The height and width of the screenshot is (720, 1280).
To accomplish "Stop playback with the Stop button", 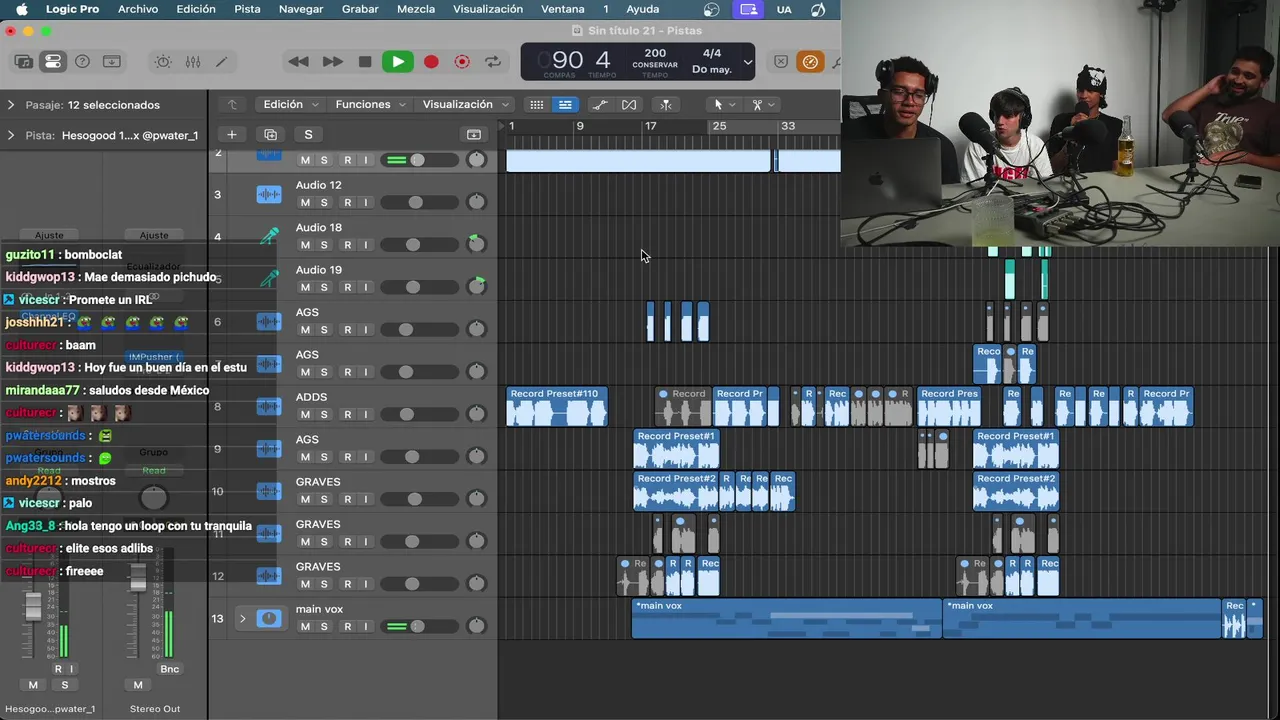I will coord(365,62).
